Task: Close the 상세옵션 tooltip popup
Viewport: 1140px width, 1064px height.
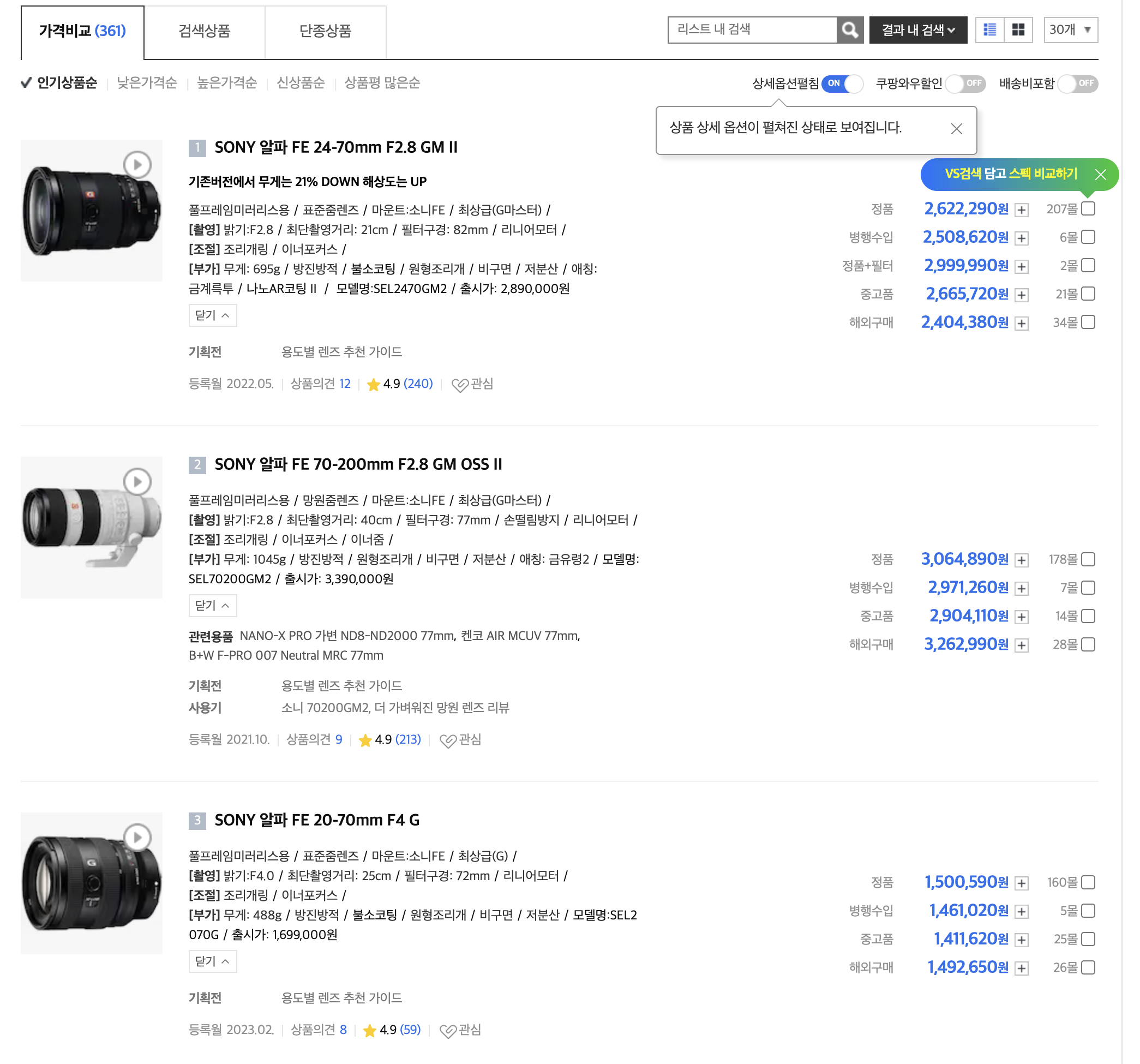Action: (957, 129)
